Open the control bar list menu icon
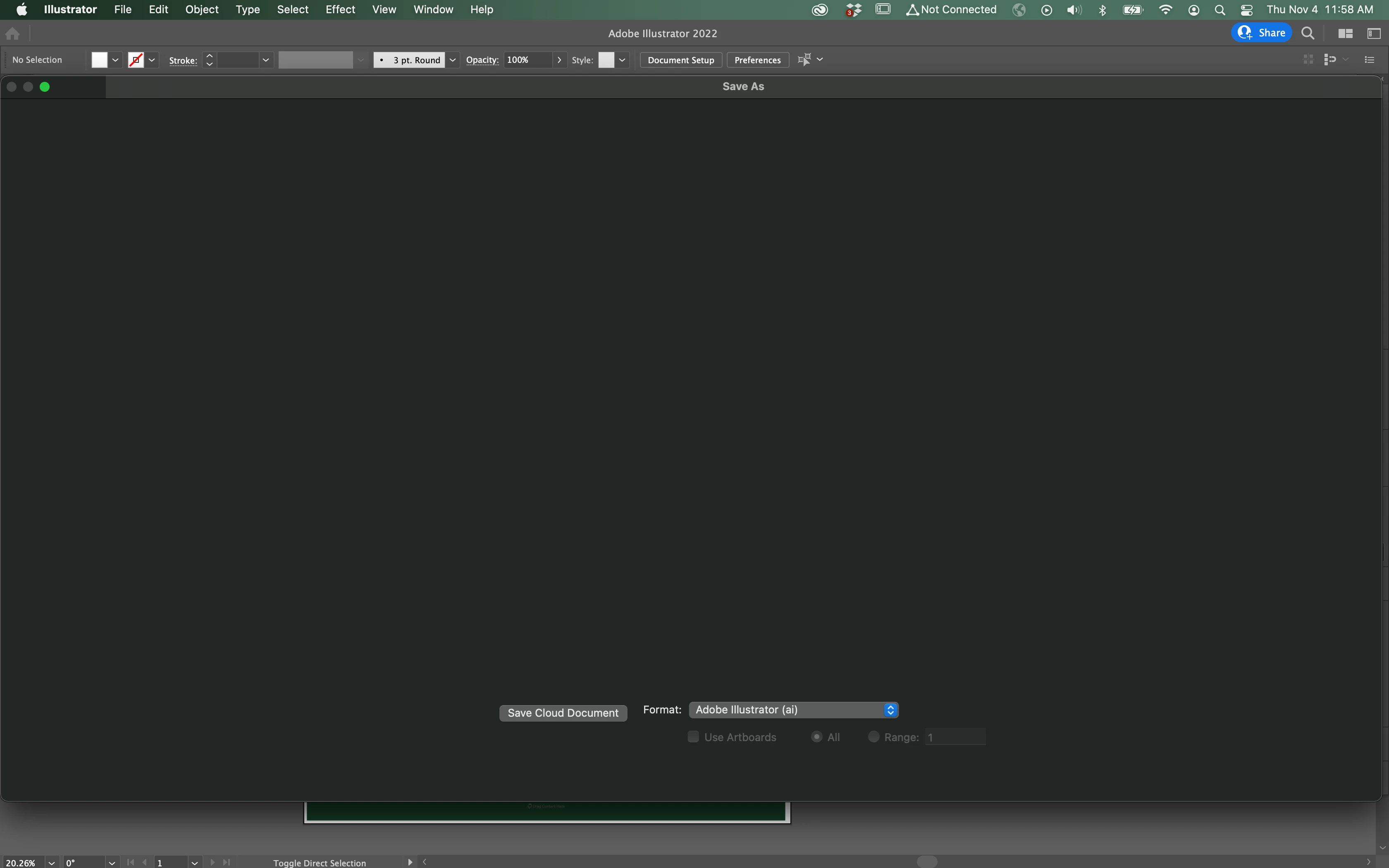 pyautogui.click(x=1370, y=60)
